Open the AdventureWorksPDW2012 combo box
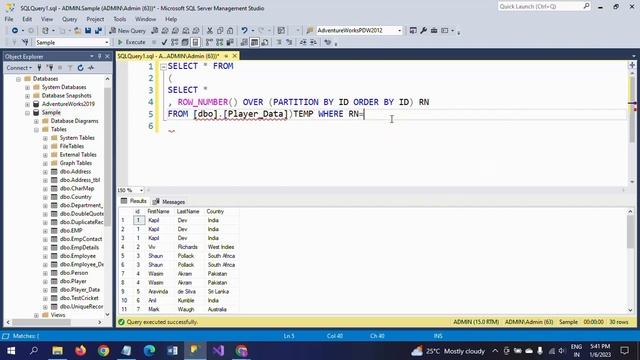This screenshot has width=640, height=360. click(x=359, y=31)
